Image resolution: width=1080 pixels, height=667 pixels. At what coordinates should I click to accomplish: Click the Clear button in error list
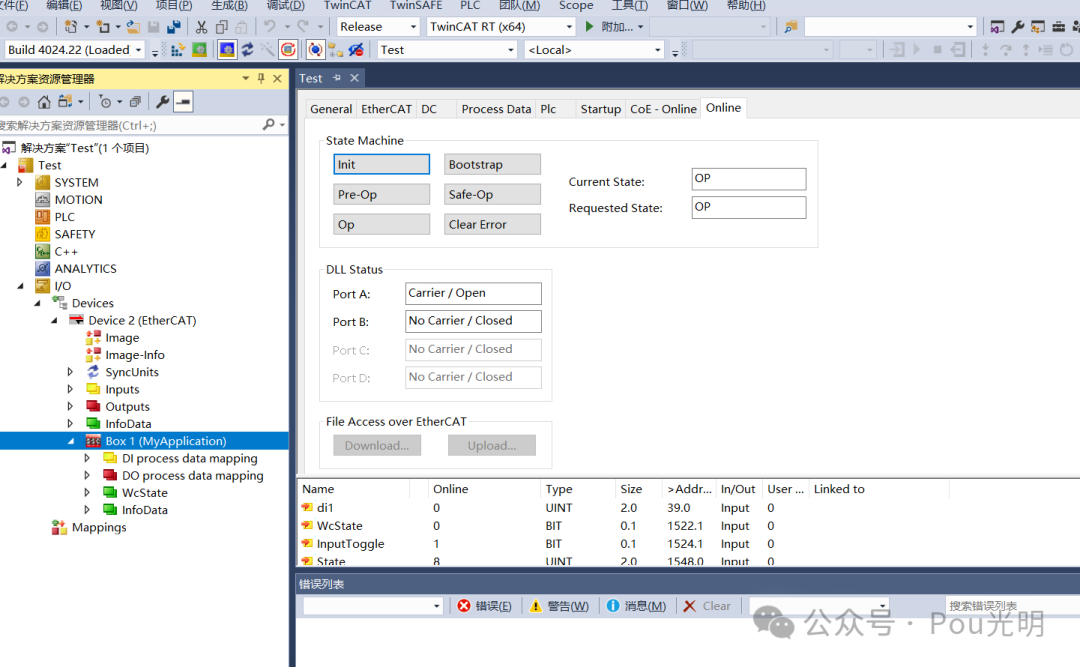pos(707,606)
